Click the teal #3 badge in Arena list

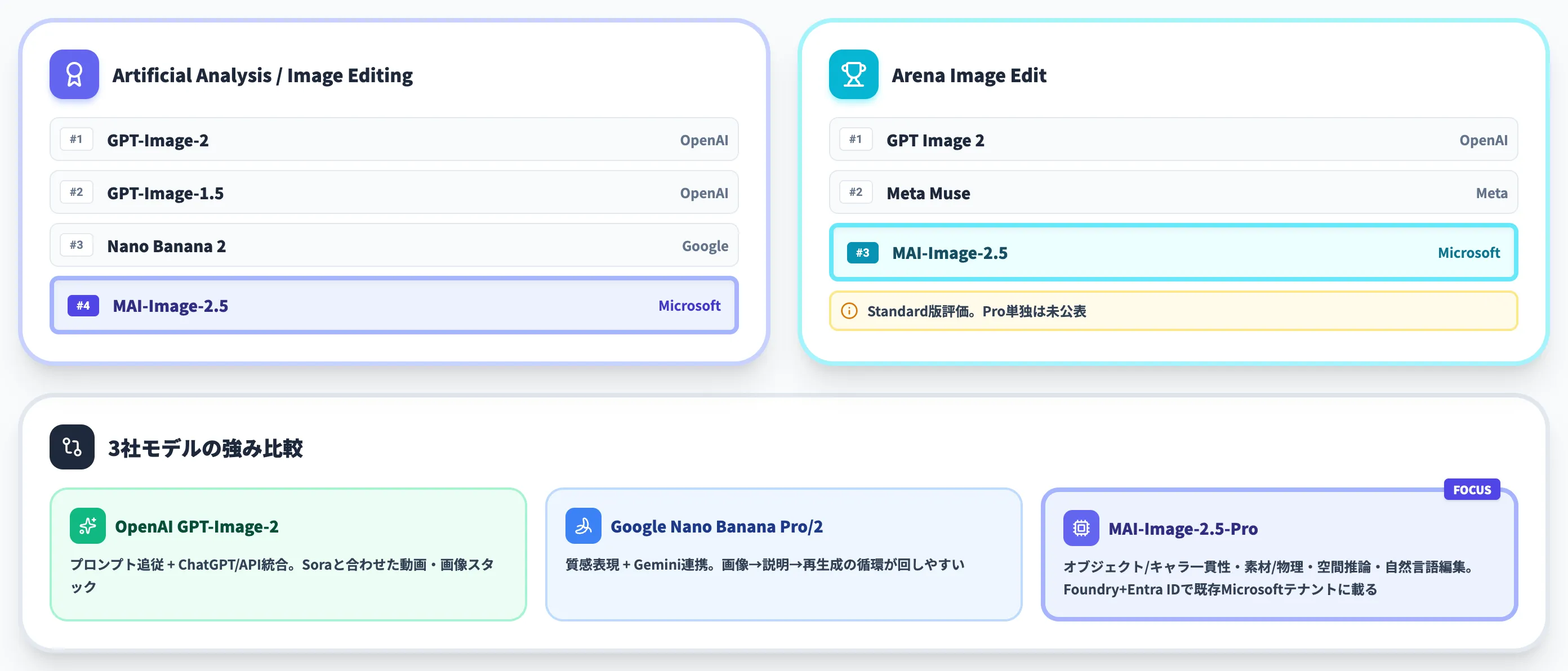(862, 252)
